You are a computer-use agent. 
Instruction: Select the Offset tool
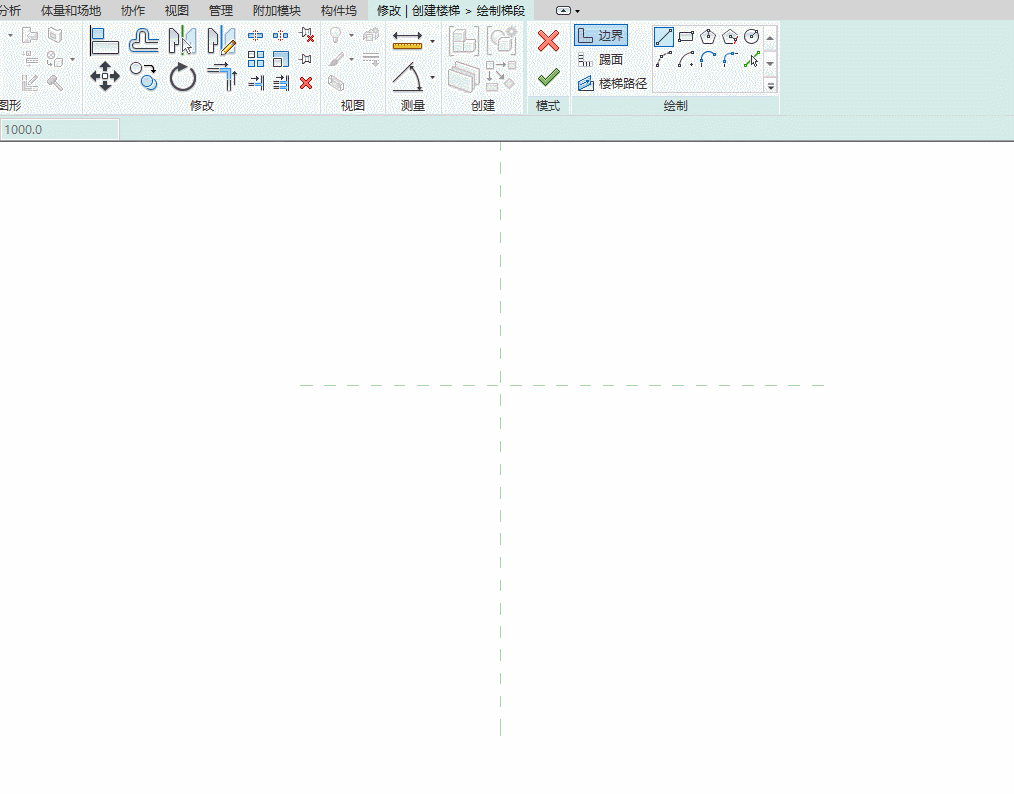(x=144, y=41)
